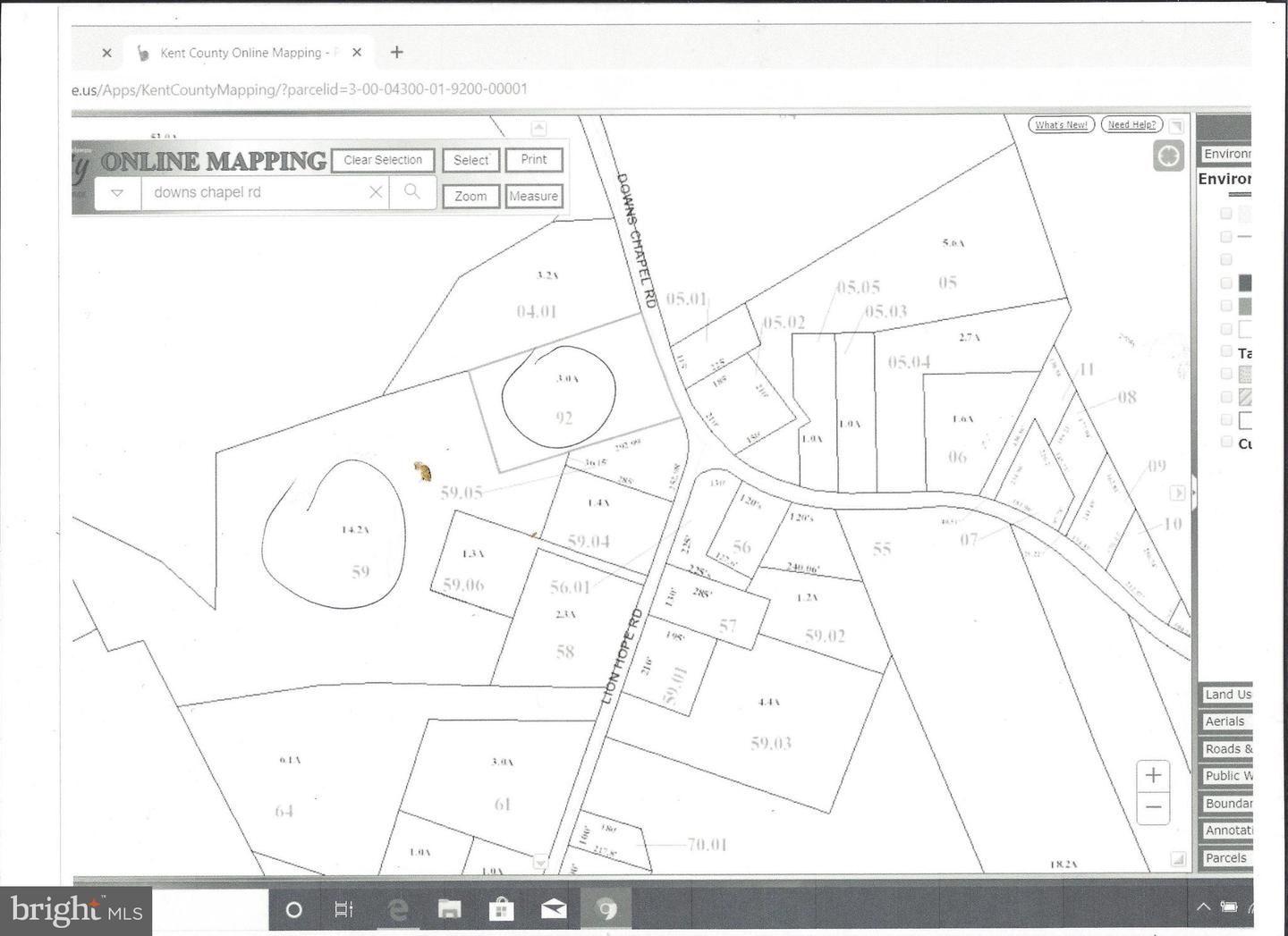Zoom out with the minus button

(x=1153, y=808)
